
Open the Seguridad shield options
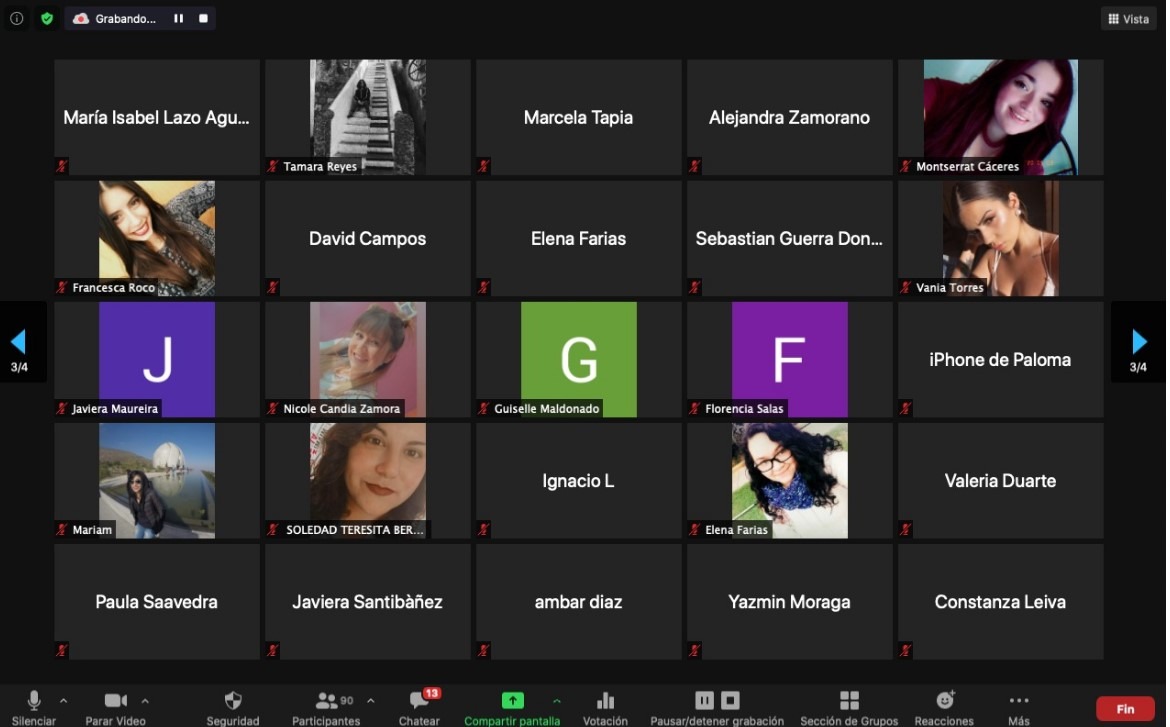pos(233,701)
